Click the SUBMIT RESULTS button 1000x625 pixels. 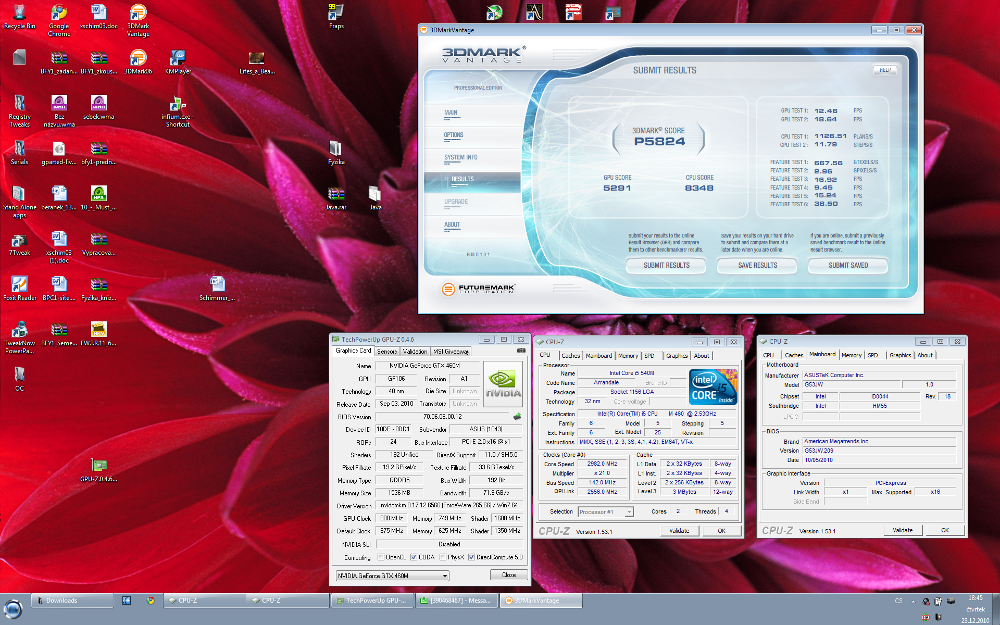click(666, 265)
